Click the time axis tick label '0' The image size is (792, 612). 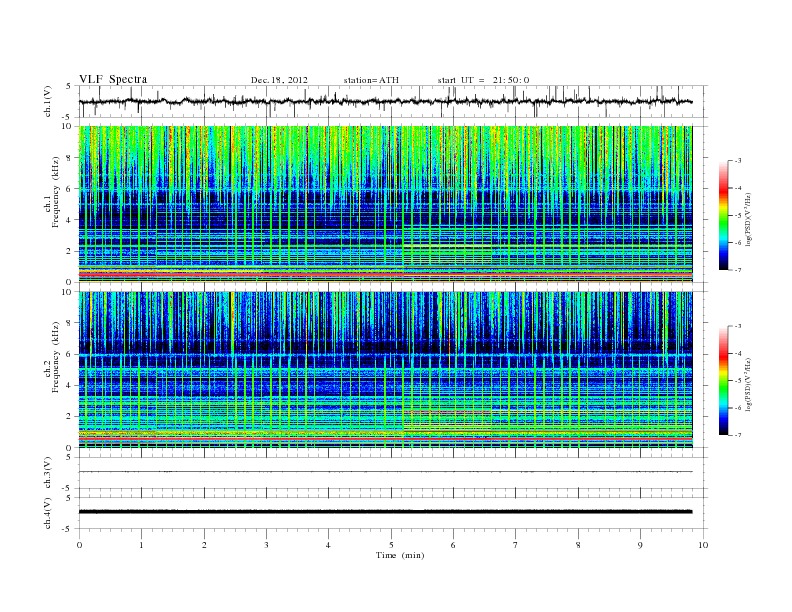pos(79,545)
